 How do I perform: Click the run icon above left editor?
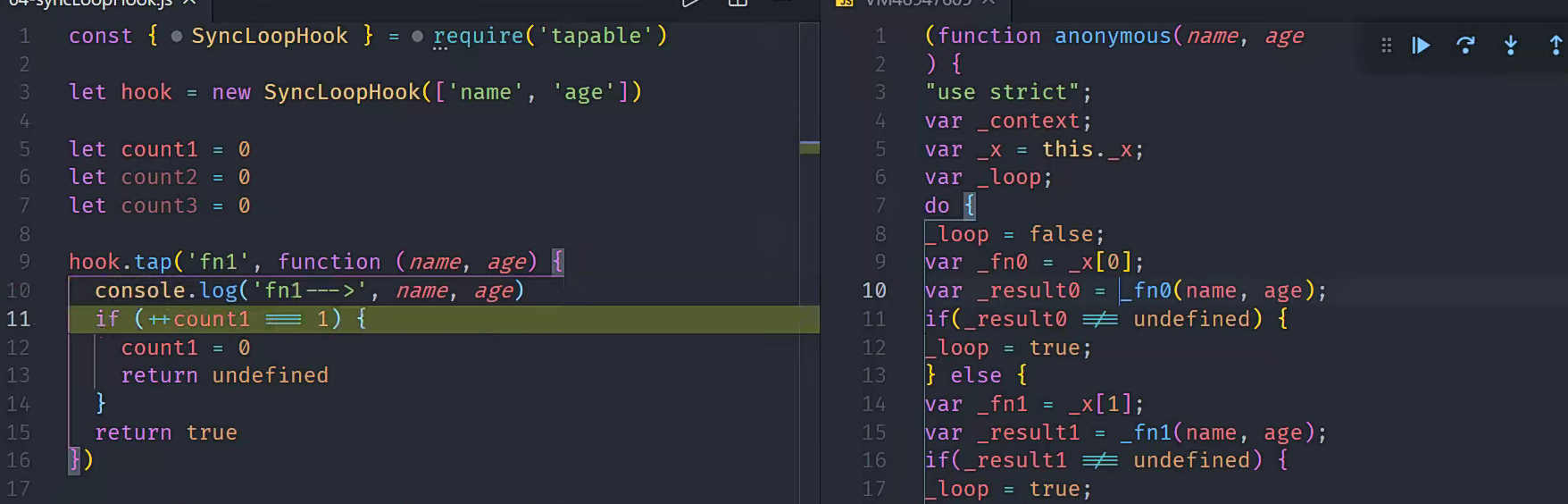point(689,3)
